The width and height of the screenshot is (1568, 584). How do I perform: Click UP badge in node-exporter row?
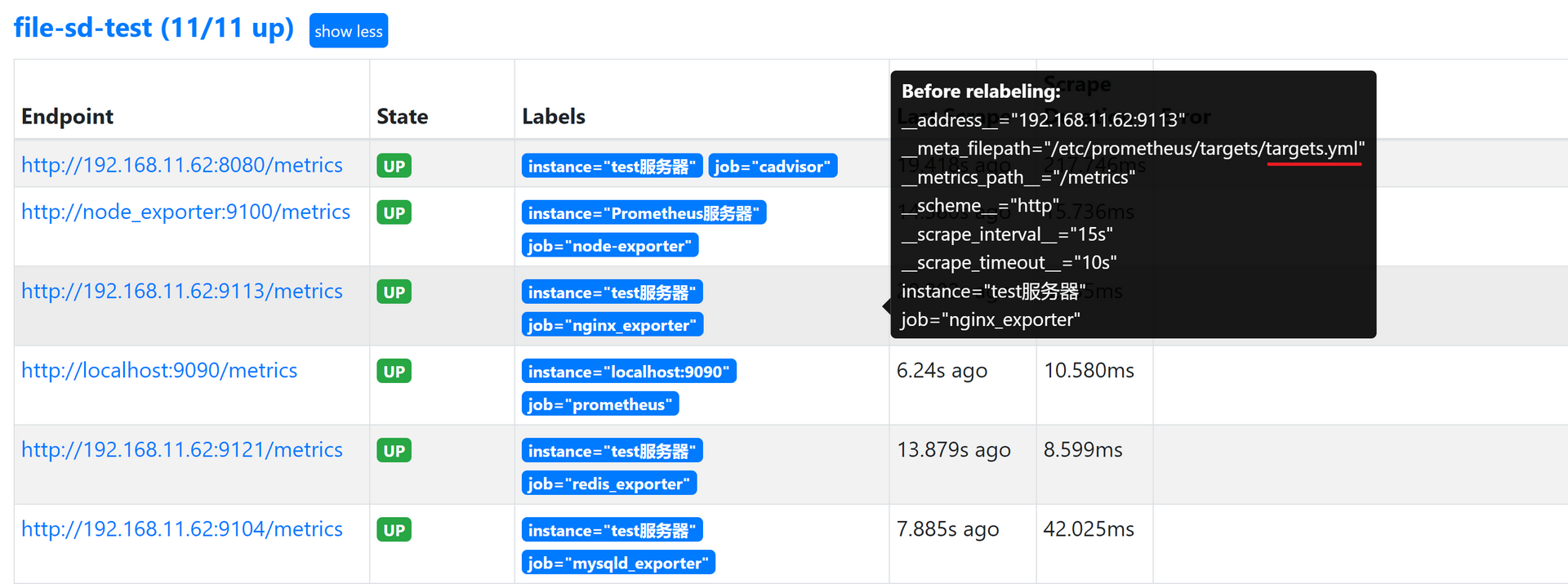tap(394, 212)
